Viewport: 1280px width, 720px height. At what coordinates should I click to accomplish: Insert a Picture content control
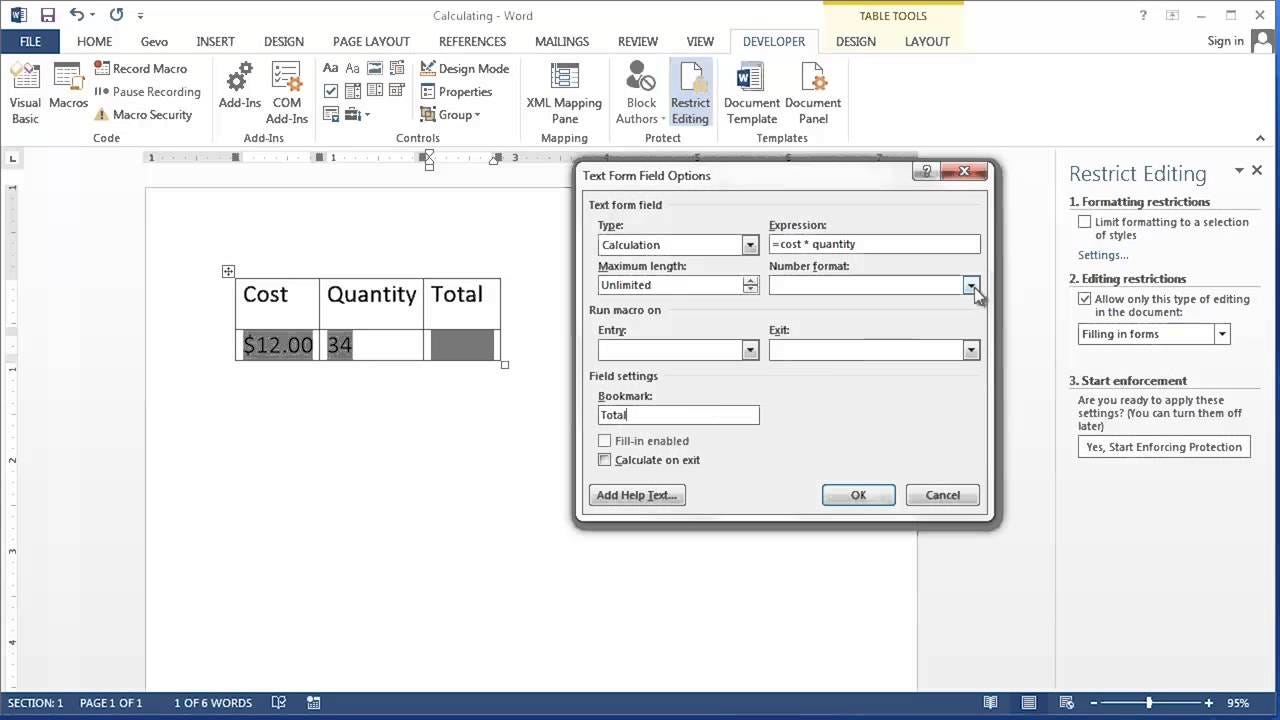pyautogui.click(x=374, y=69)
